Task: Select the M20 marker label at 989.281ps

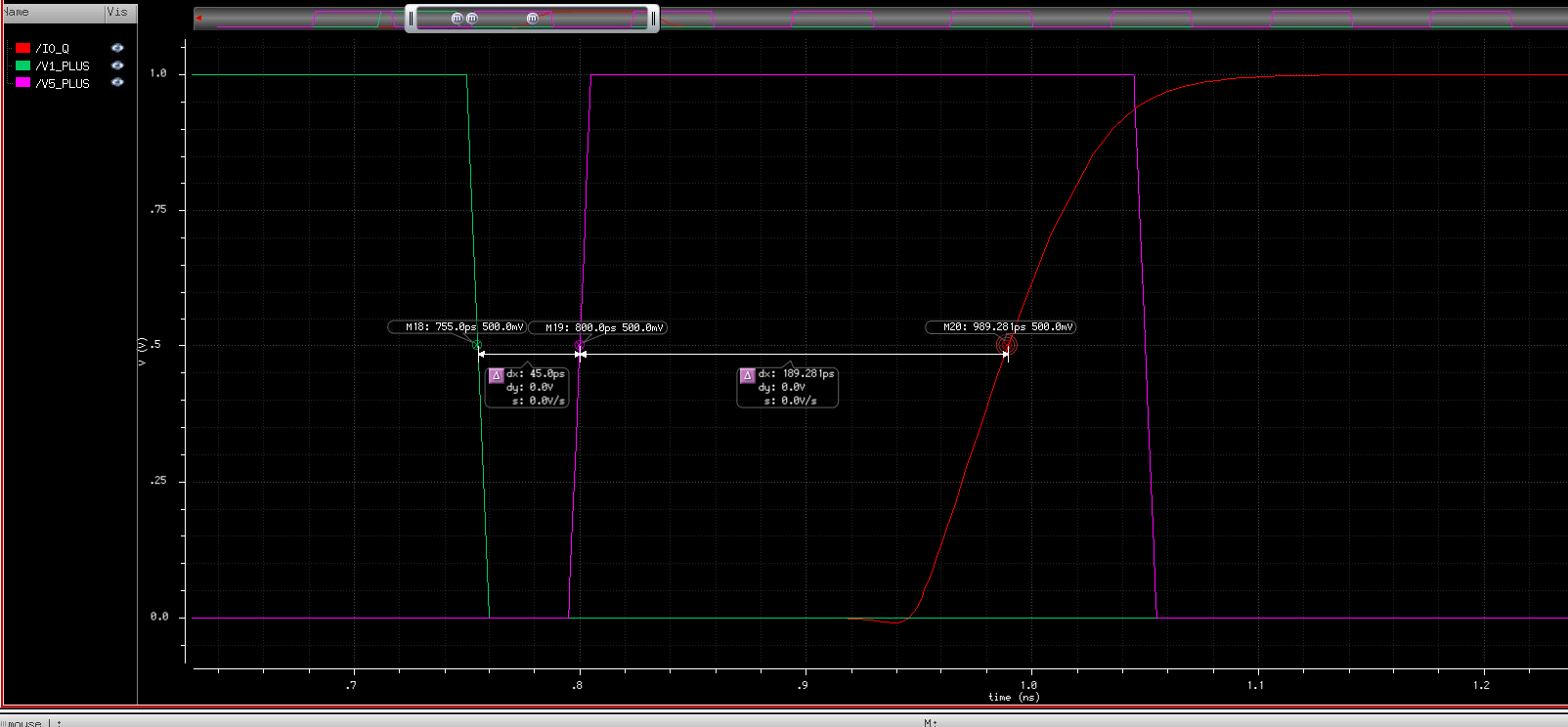Action: tap(1001, 327)
